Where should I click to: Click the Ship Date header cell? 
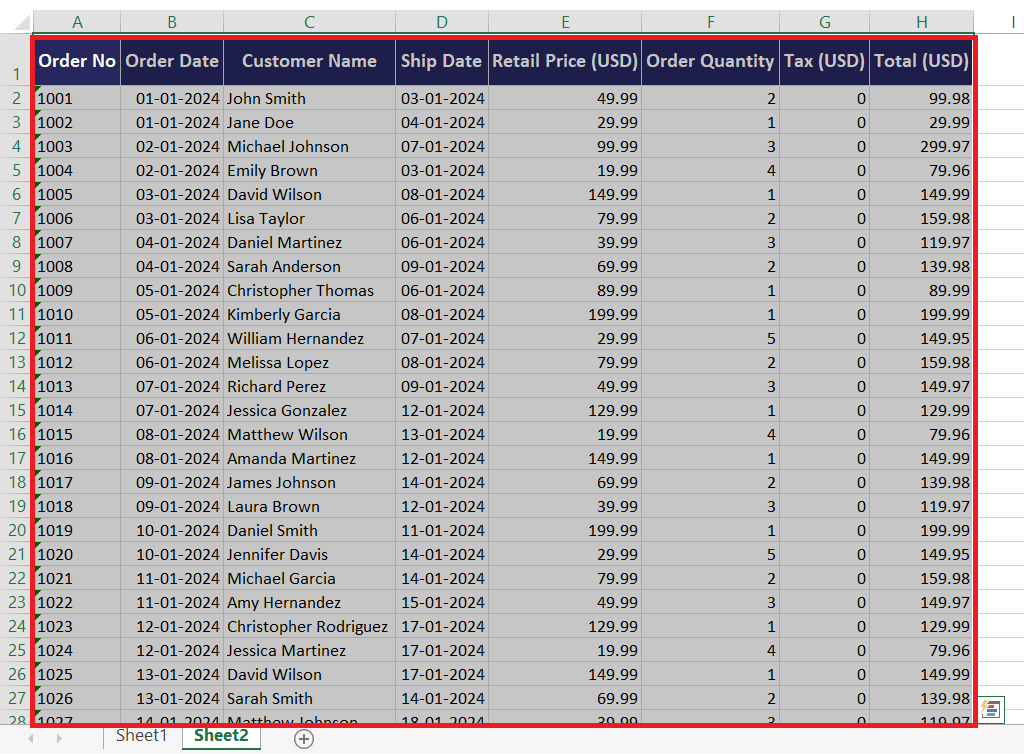[x=442, y=61]
